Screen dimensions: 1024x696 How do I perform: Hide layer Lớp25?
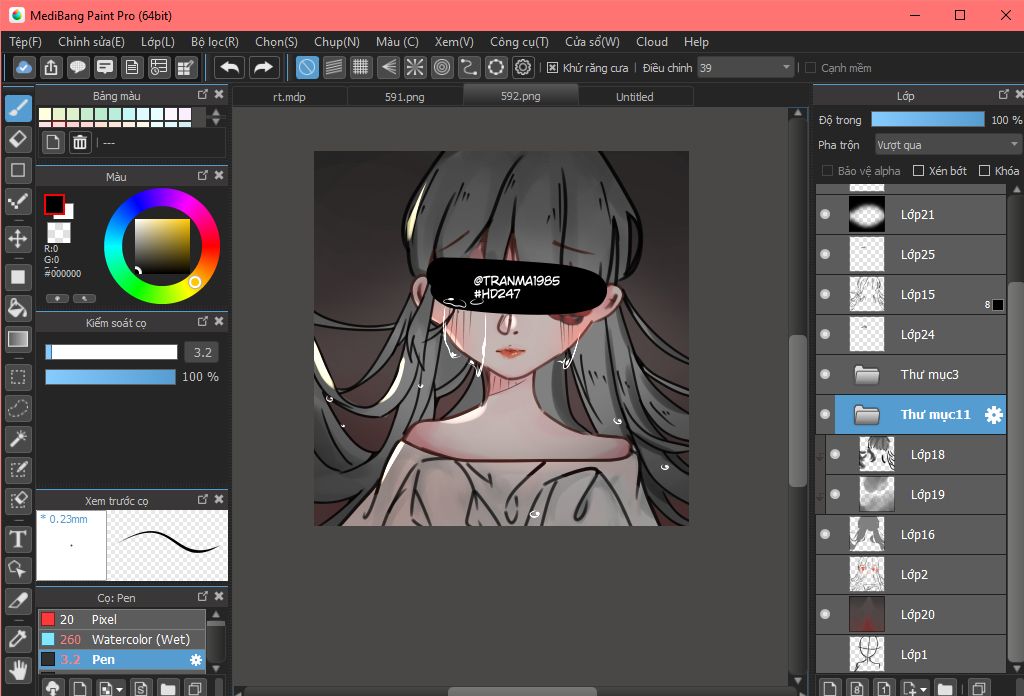tap(825, 254)
